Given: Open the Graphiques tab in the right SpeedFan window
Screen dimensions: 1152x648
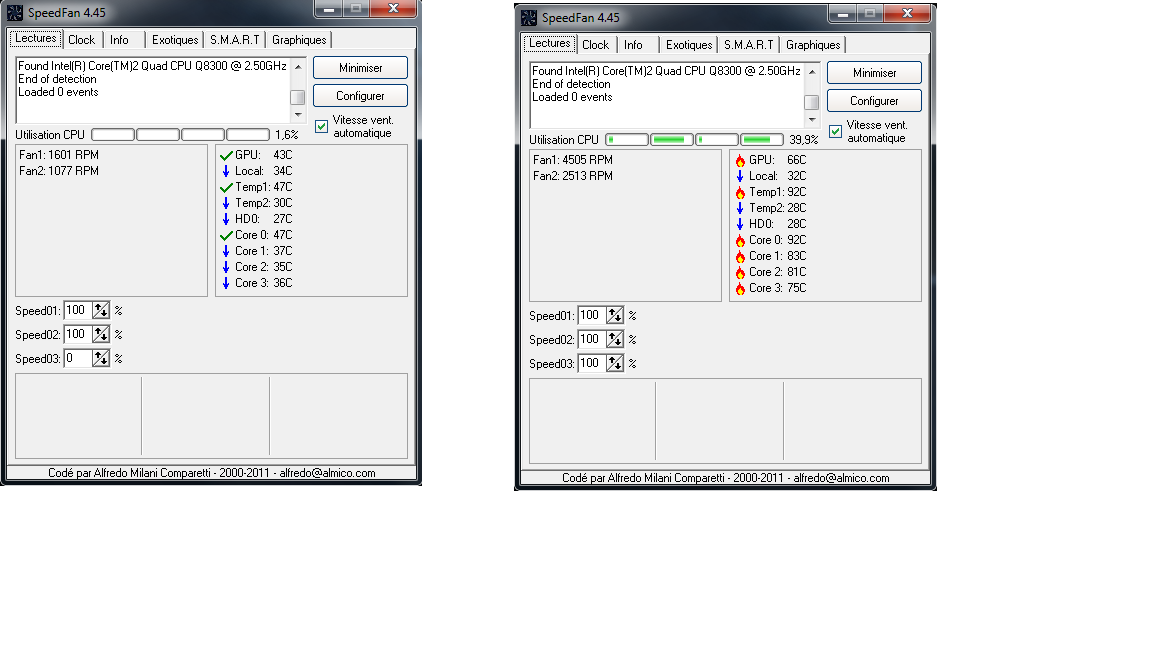Looking at the screenshot, I should pyautogui.click(x=813, y=45).
